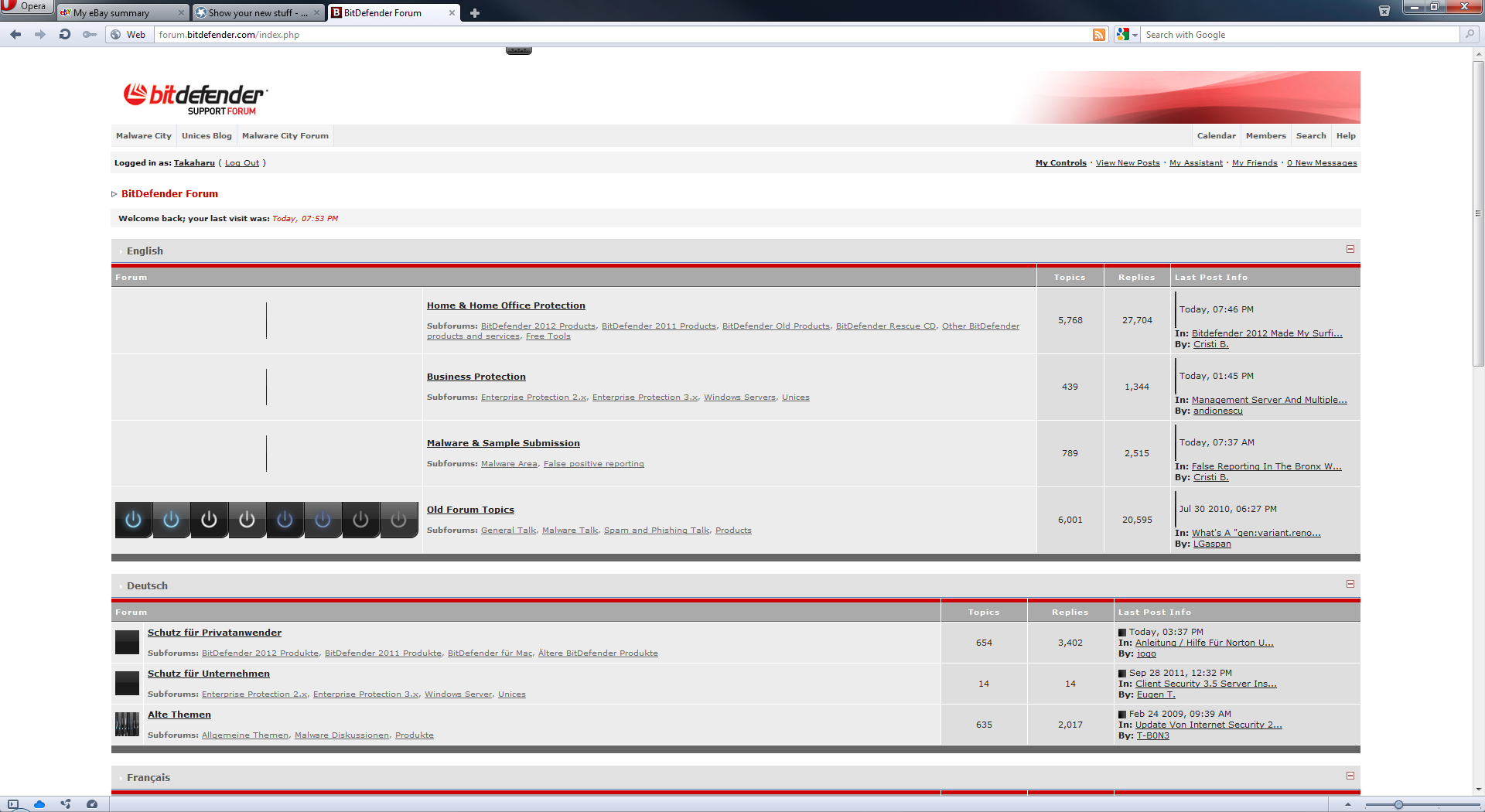
Task: Click hidden toolbar handle below address bar
Action: point(519,51)
